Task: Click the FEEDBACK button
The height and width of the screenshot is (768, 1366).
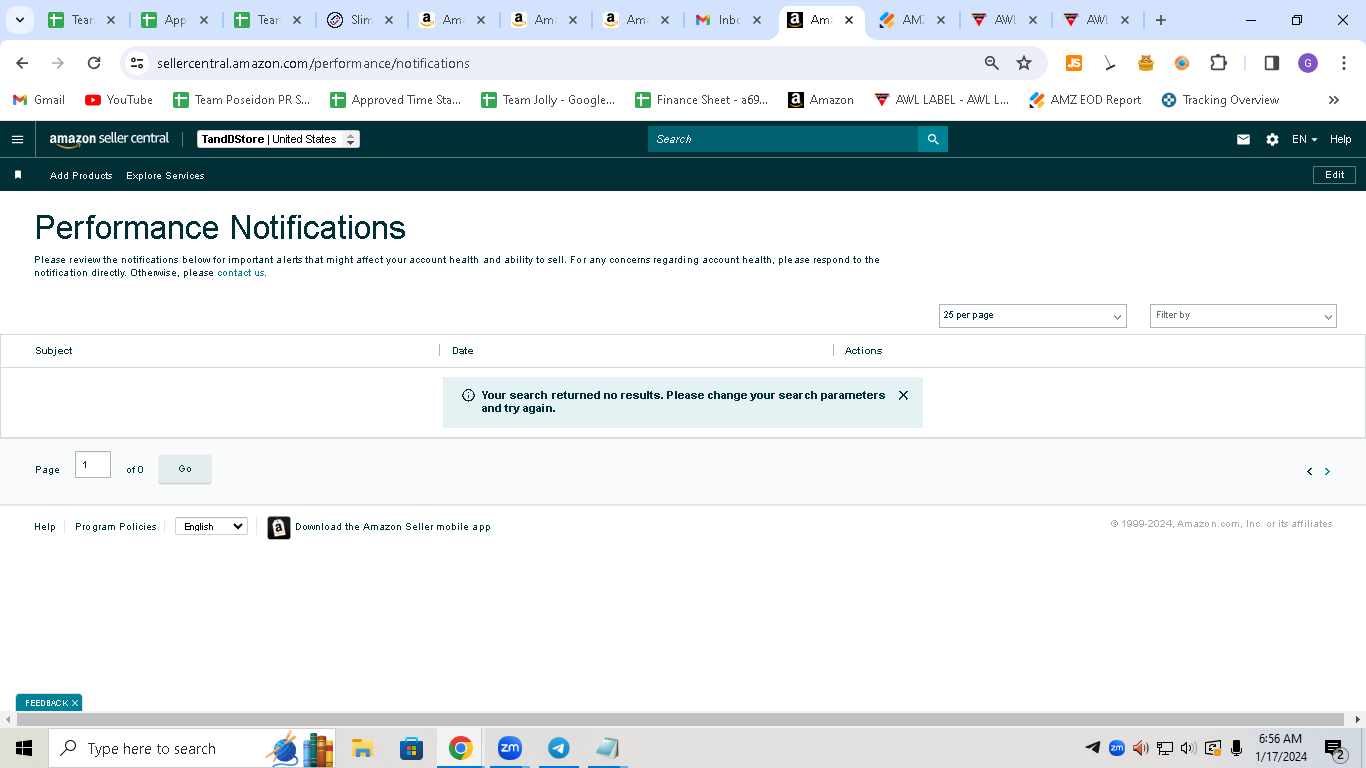Action: 46,703
